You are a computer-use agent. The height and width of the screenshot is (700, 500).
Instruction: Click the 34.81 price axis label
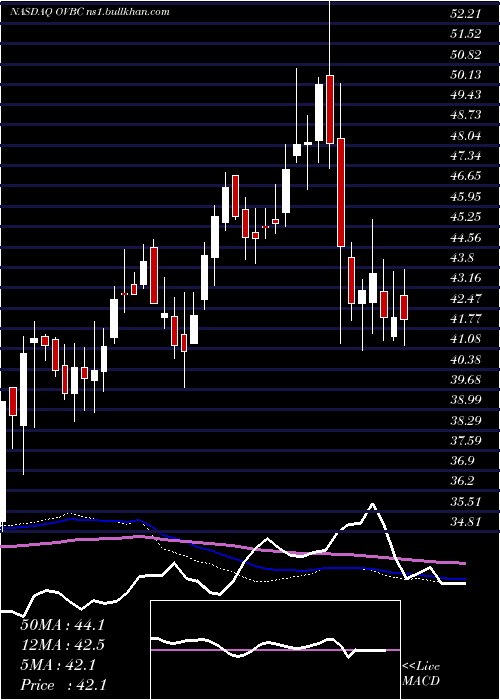[x=465, y=521]
